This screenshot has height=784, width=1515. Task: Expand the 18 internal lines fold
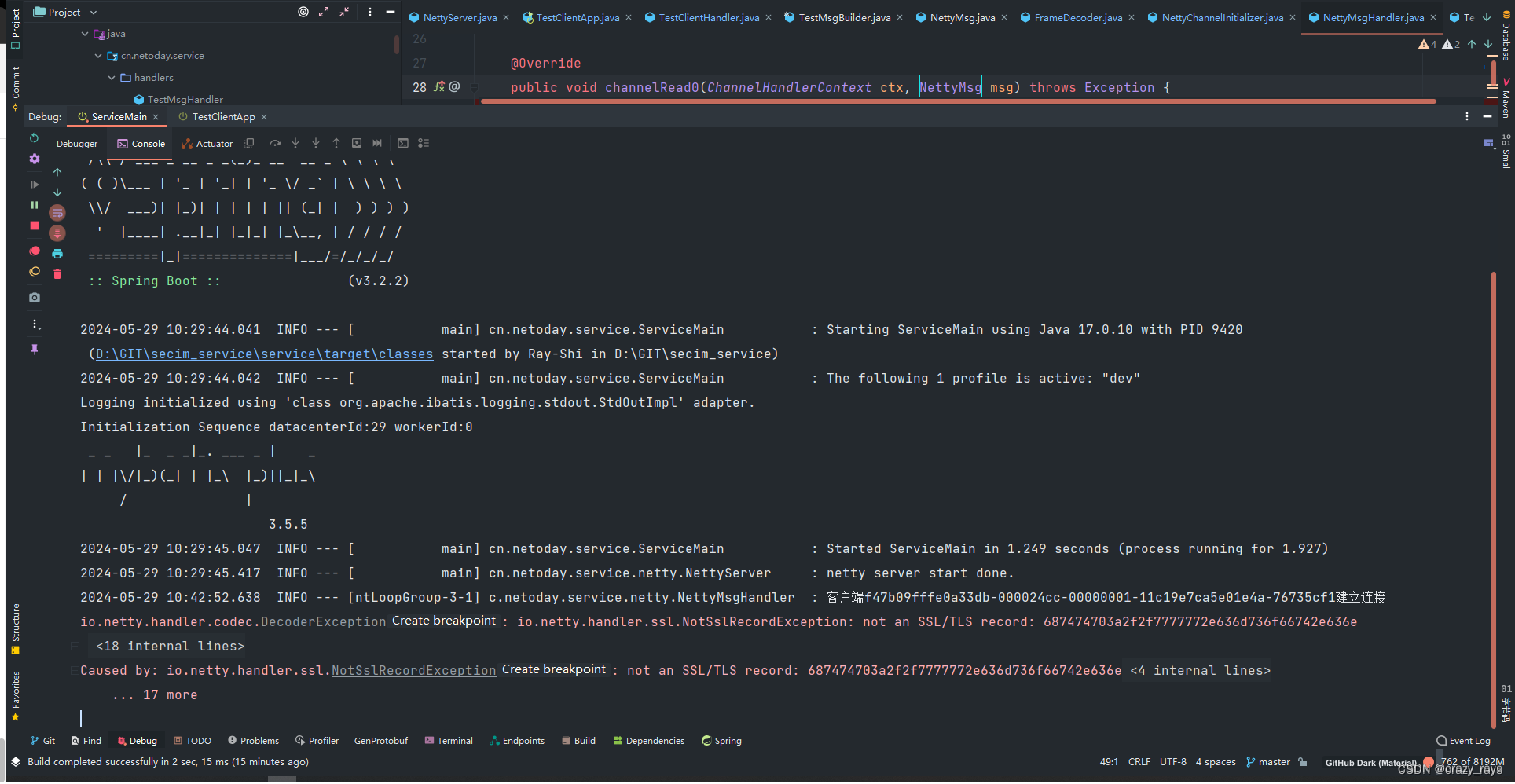point(170,647)
